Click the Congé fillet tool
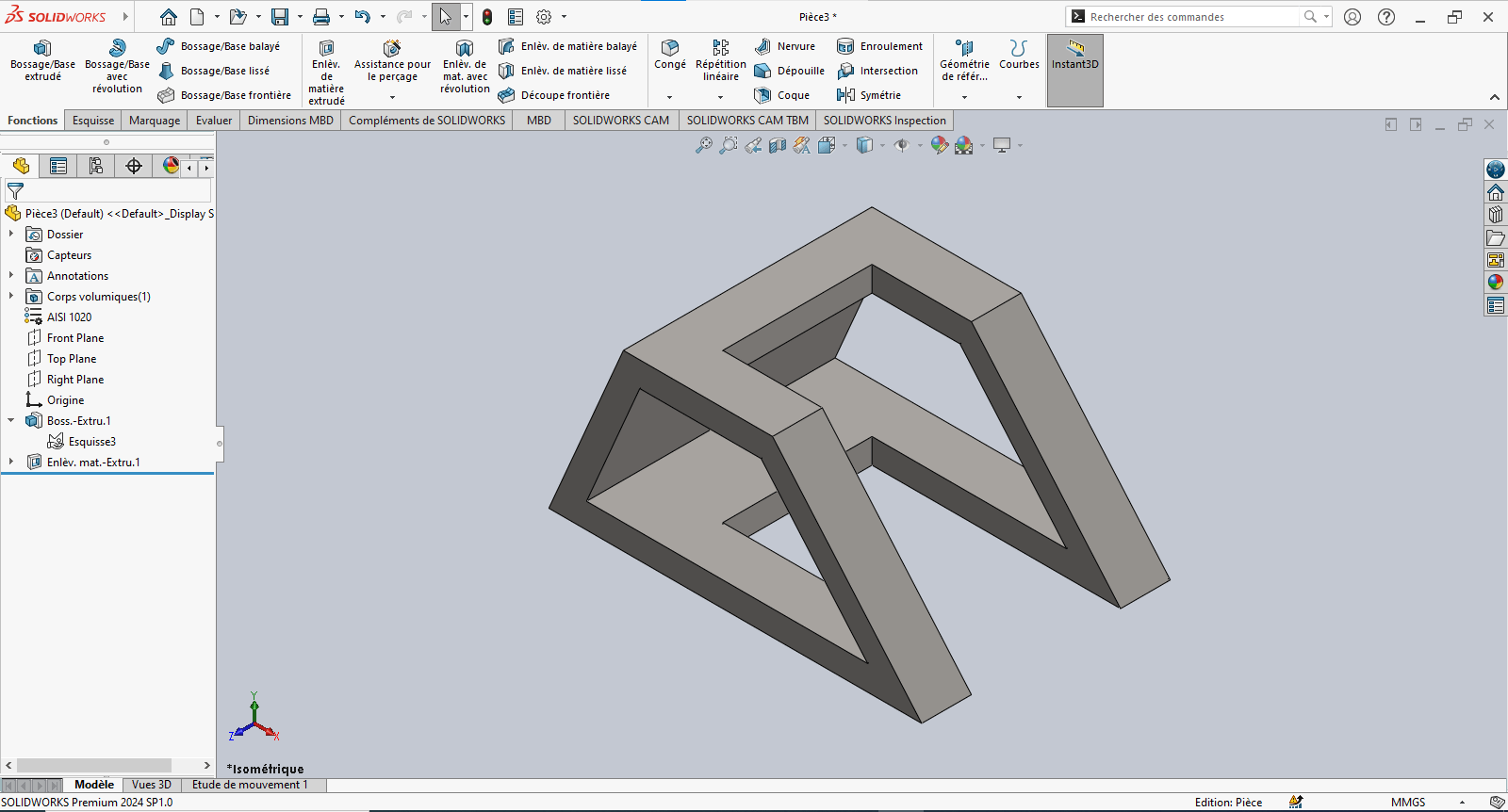 pyautogui.click(x=670, y=54)
